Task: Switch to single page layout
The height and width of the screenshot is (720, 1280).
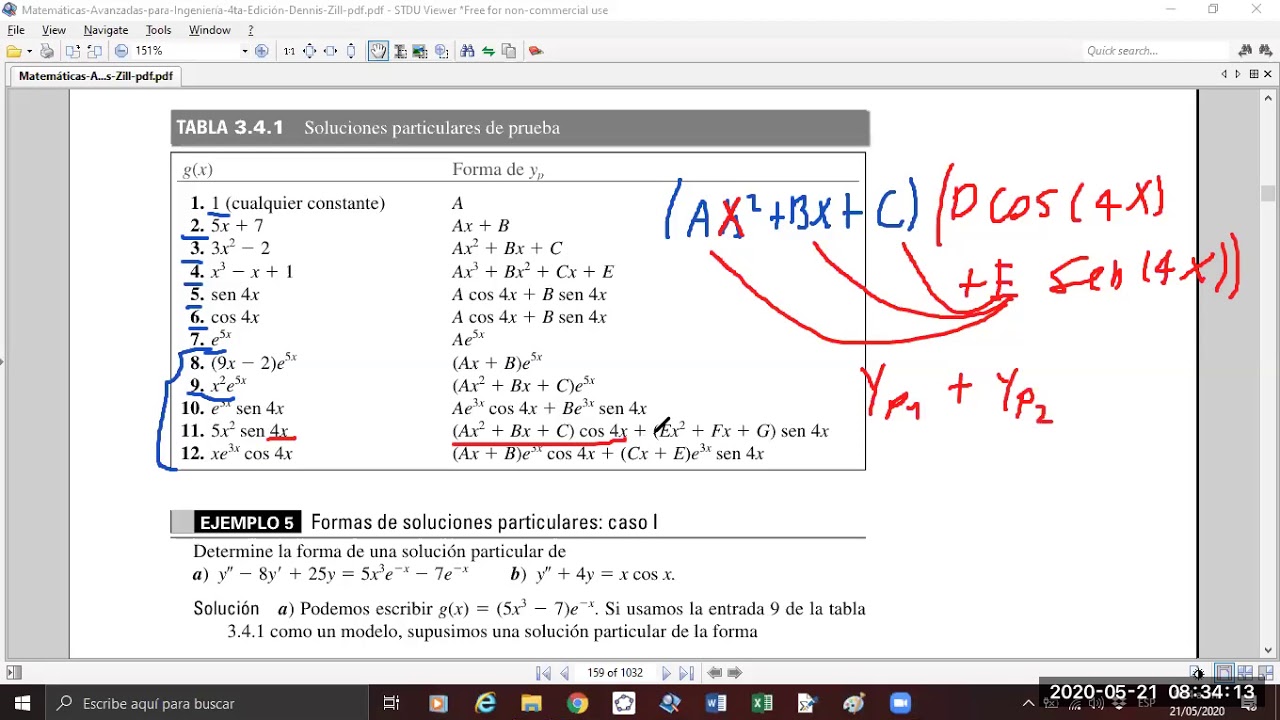Action: (x=1224, y=673)
